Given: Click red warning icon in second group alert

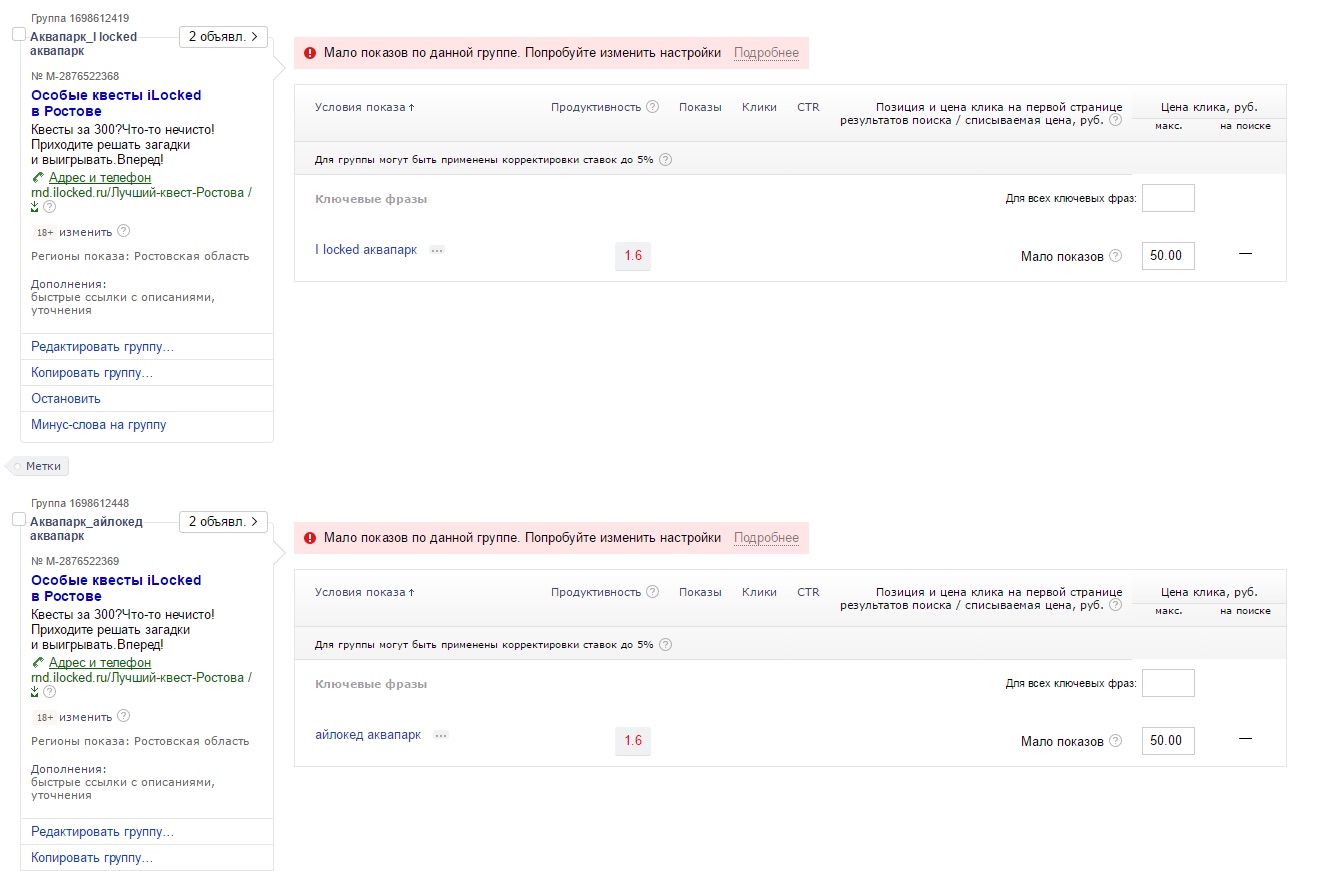Looking at the screenshot, I should pyautogui.click(x=310, y=538).
